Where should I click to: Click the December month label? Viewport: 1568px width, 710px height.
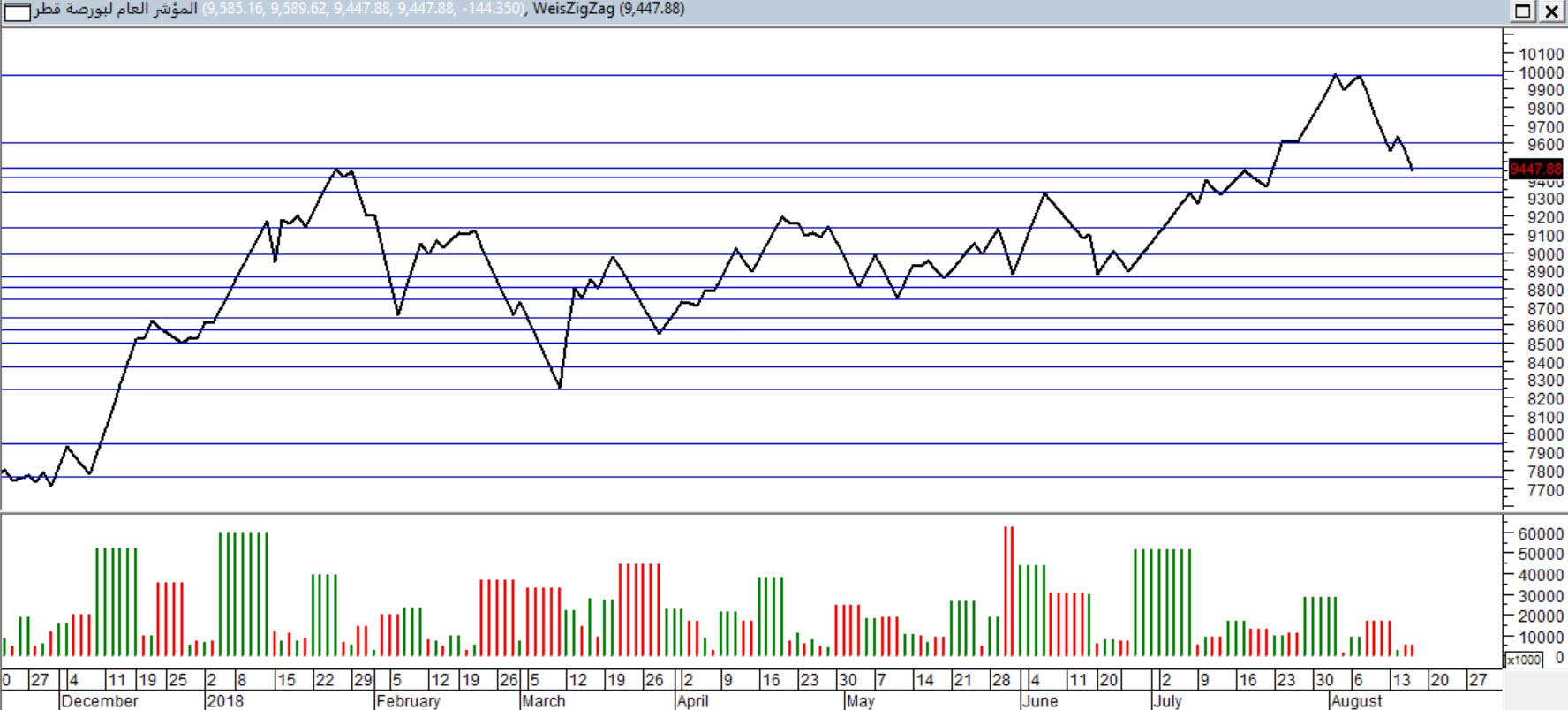point(100,701)
